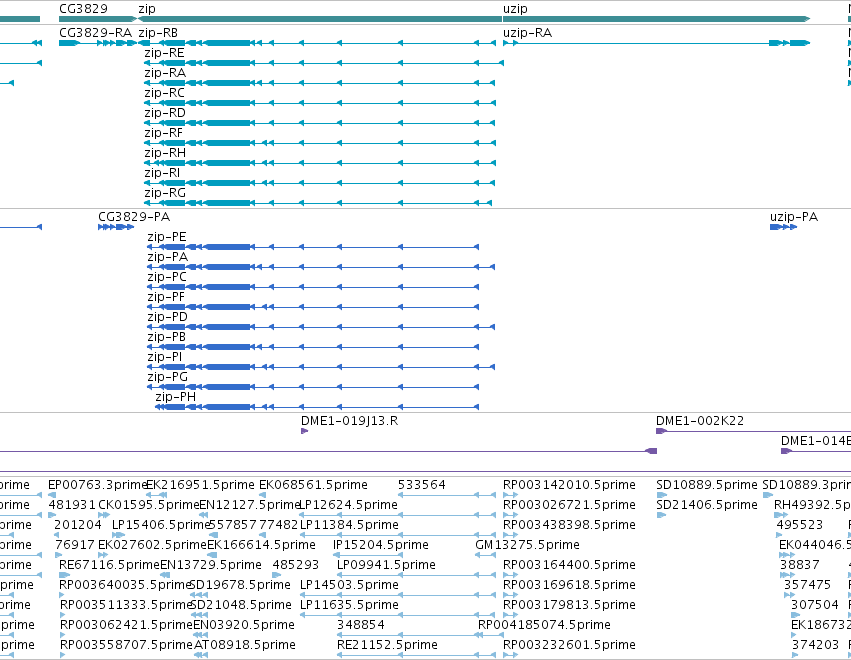Select the RP003438398.5prime EST label
851x660 pixels.
[x=569, y=525]
